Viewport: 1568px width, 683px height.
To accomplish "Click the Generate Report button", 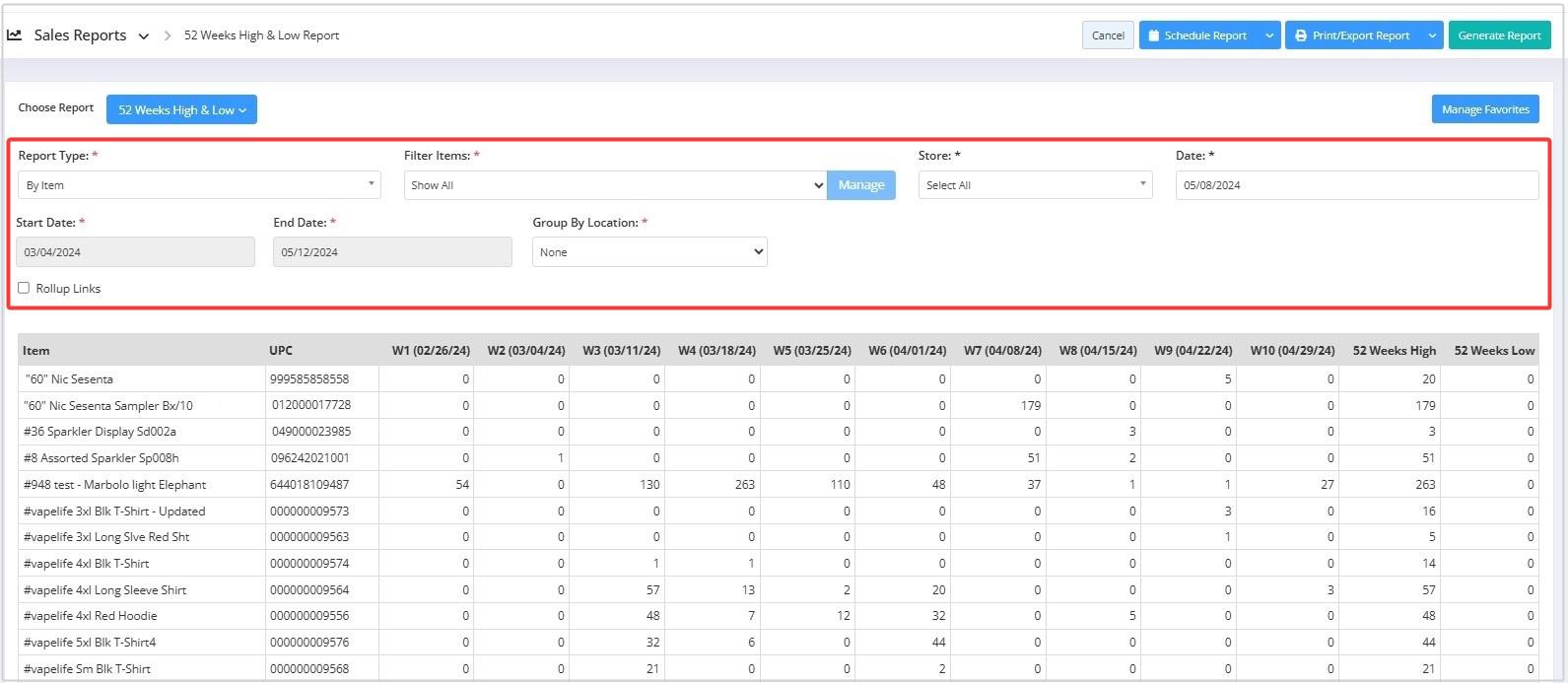I will coord(1499,35).
